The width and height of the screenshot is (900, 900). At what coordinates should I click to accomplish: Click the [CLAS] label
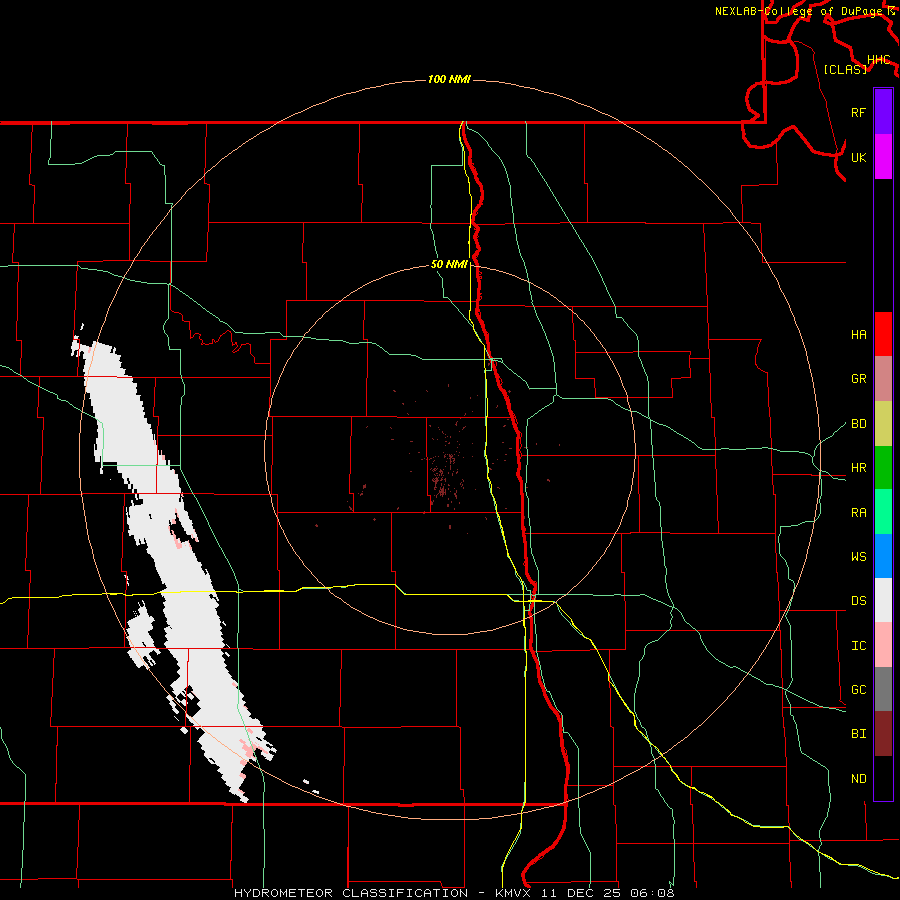(x=845, y=69)
